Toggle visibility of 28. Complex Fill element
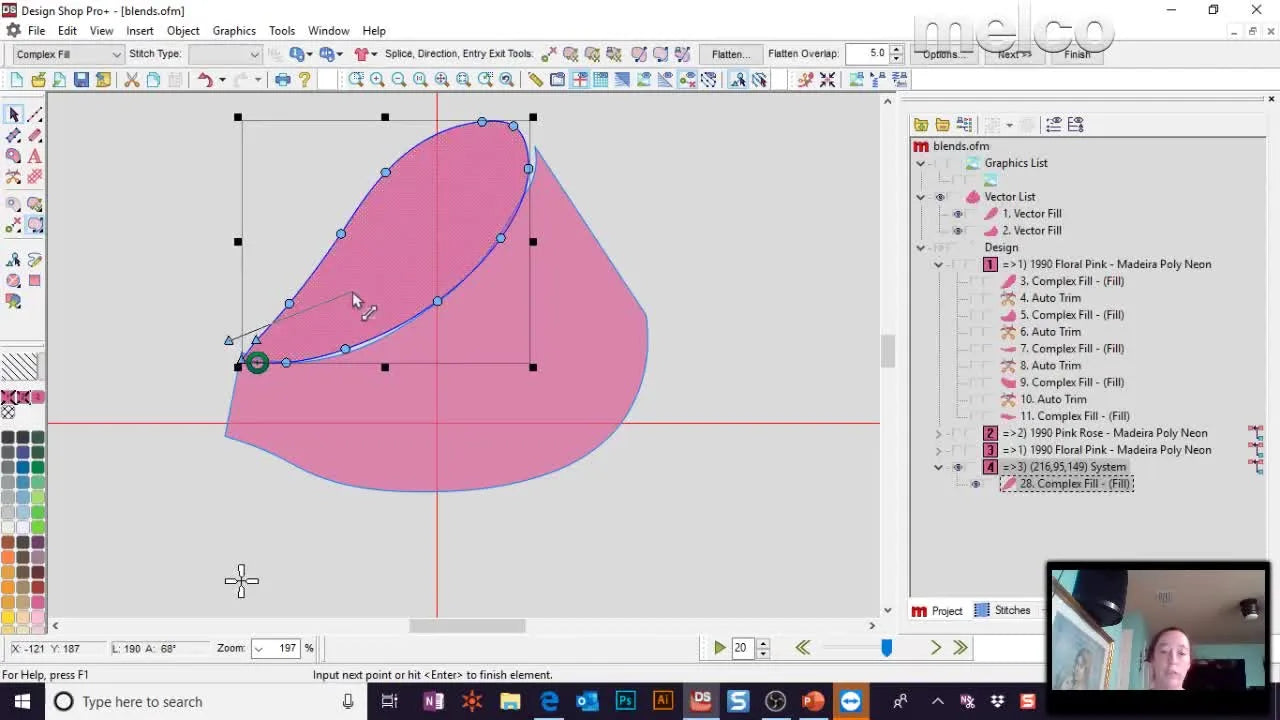The height and width of the screenshot is (720, 1280). click(x=975, y=484)
